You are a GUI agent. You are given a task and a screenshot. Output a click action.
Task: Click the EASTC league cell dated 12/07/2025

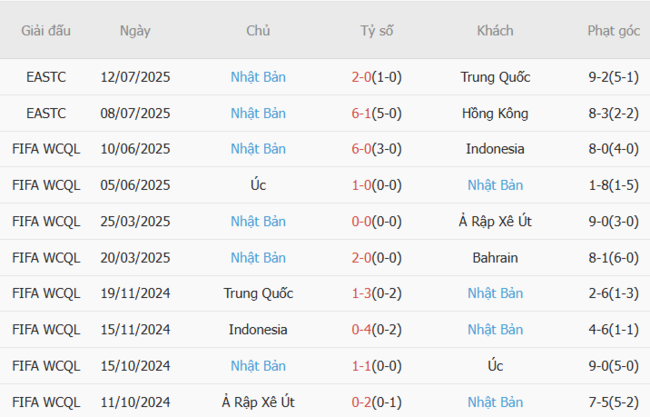46,77
